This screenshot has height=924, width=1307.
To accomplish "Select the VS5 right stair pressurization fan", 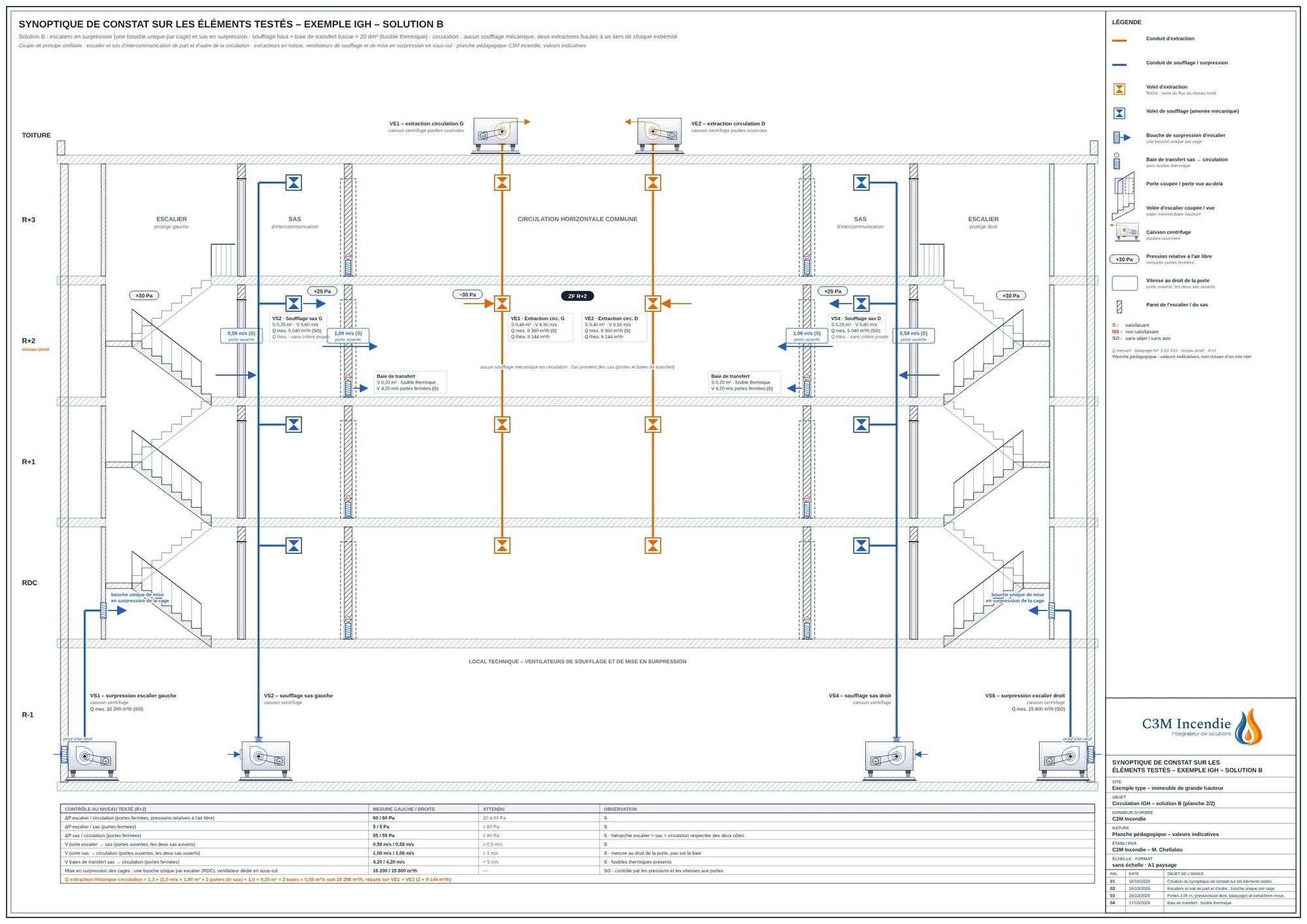I will (x=1063, y=760).
